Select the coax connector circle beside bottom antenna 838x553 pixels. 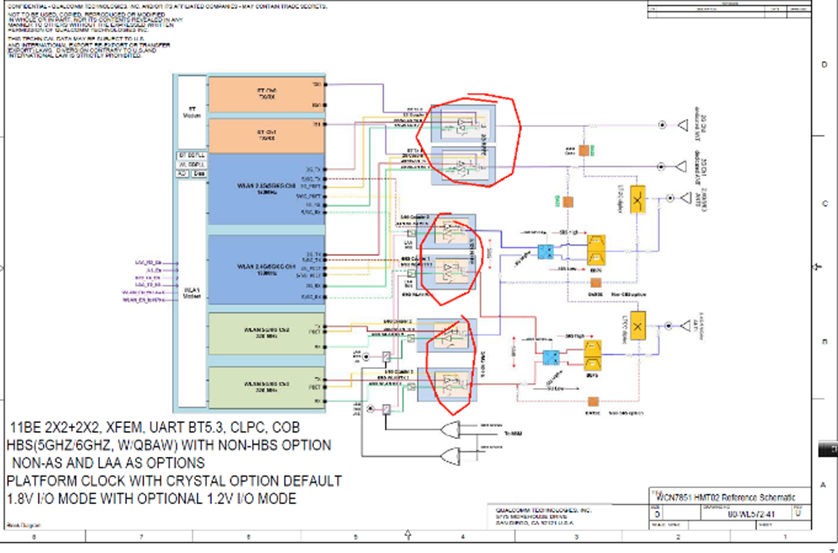pyautogui.click(x=668, y=325)
